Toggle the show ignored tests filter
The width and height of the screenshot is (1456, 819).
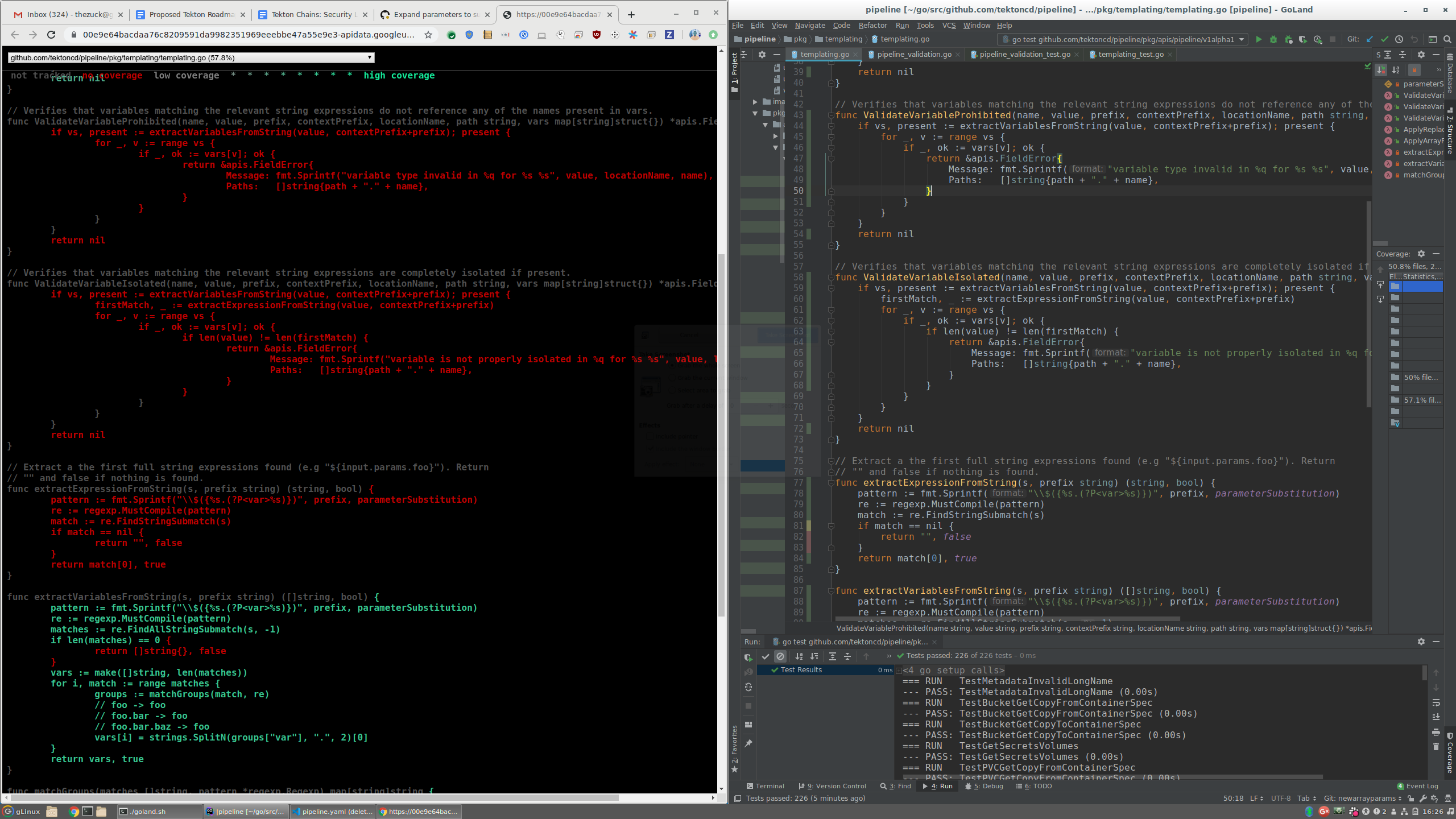click(x=780, y=656)
